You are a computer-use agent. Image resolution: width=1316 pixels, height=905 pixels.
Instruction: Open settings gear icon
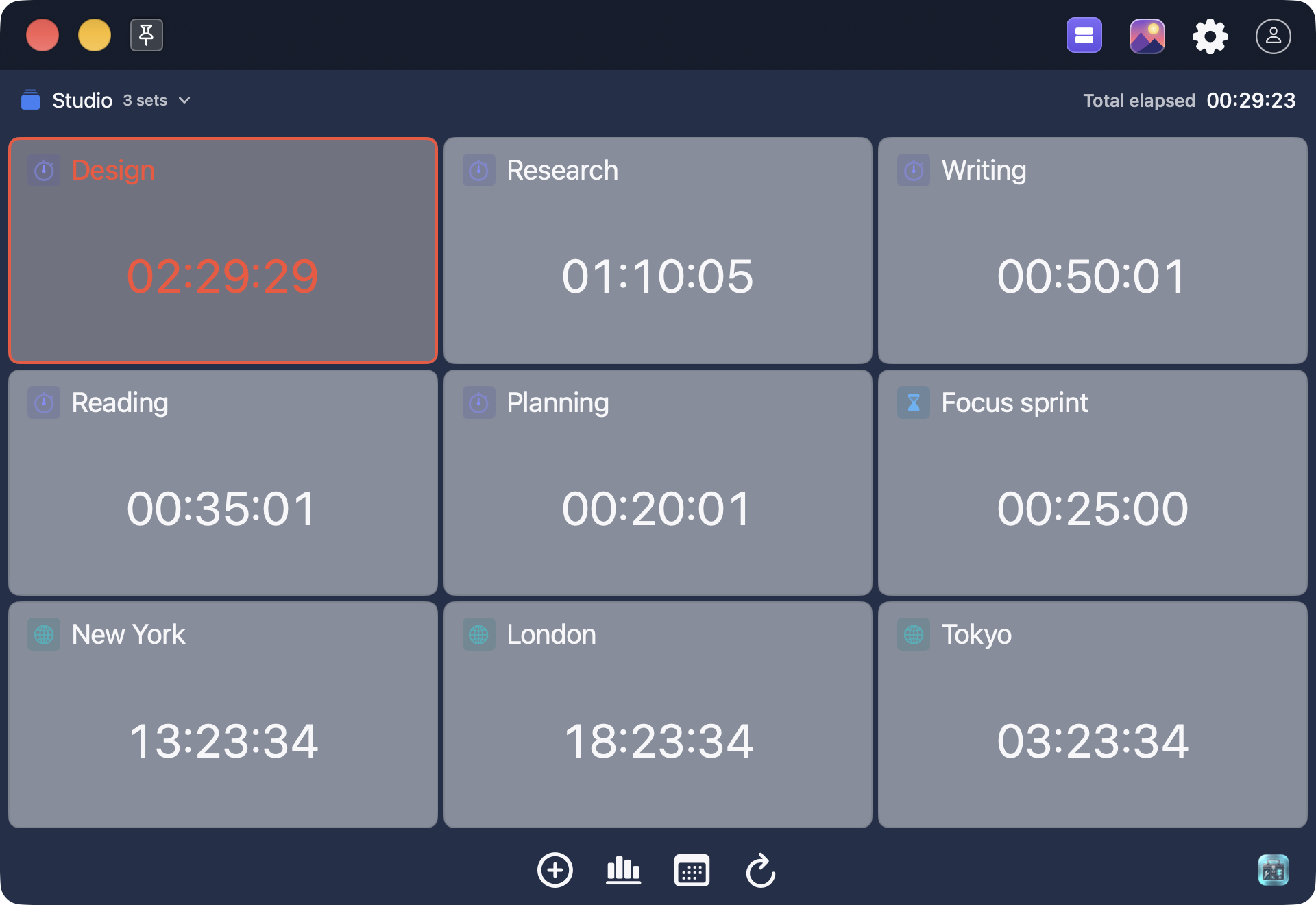(1210, 36)
